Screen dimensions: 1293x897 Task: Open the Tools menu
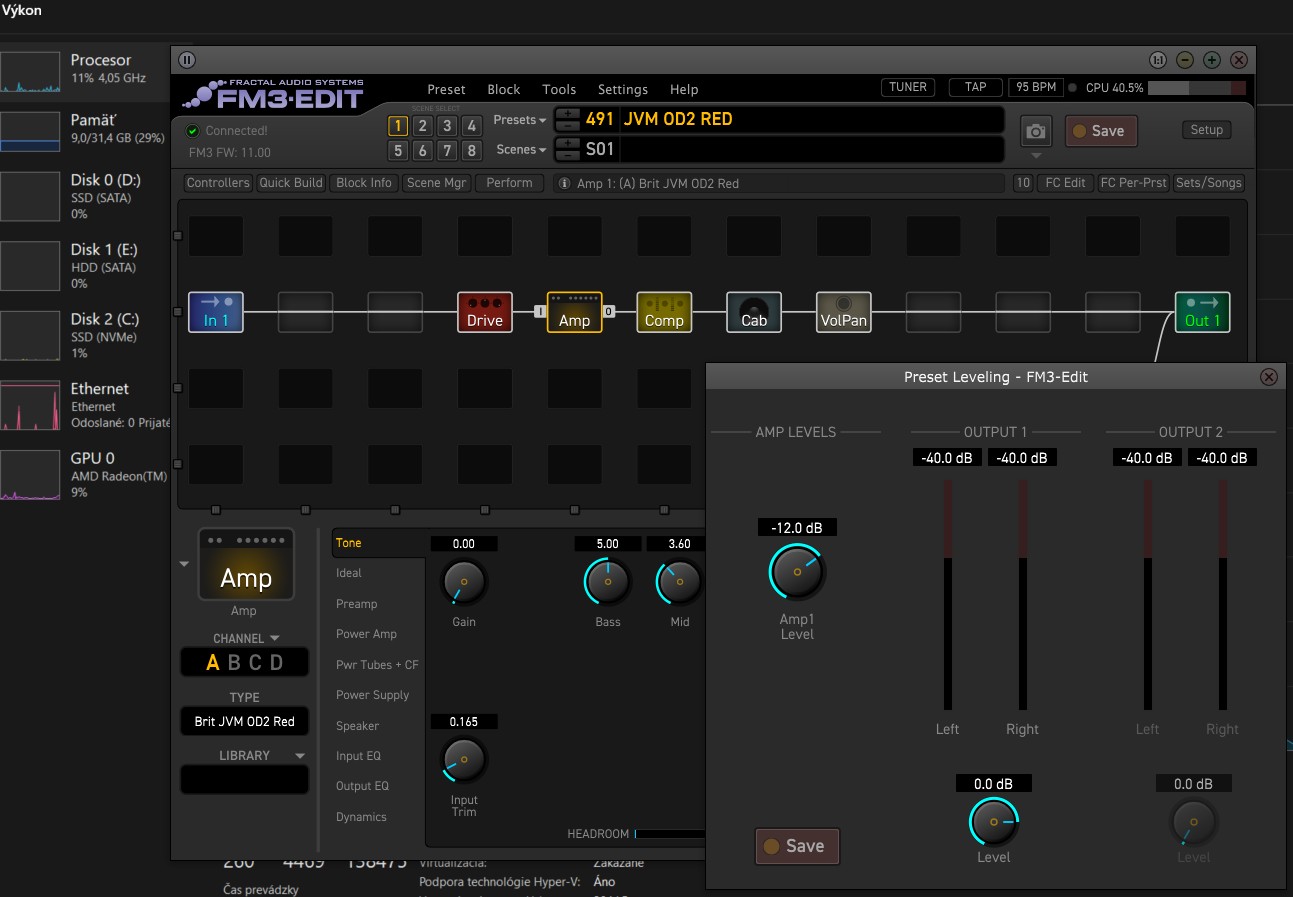click(x=559, y=89)
